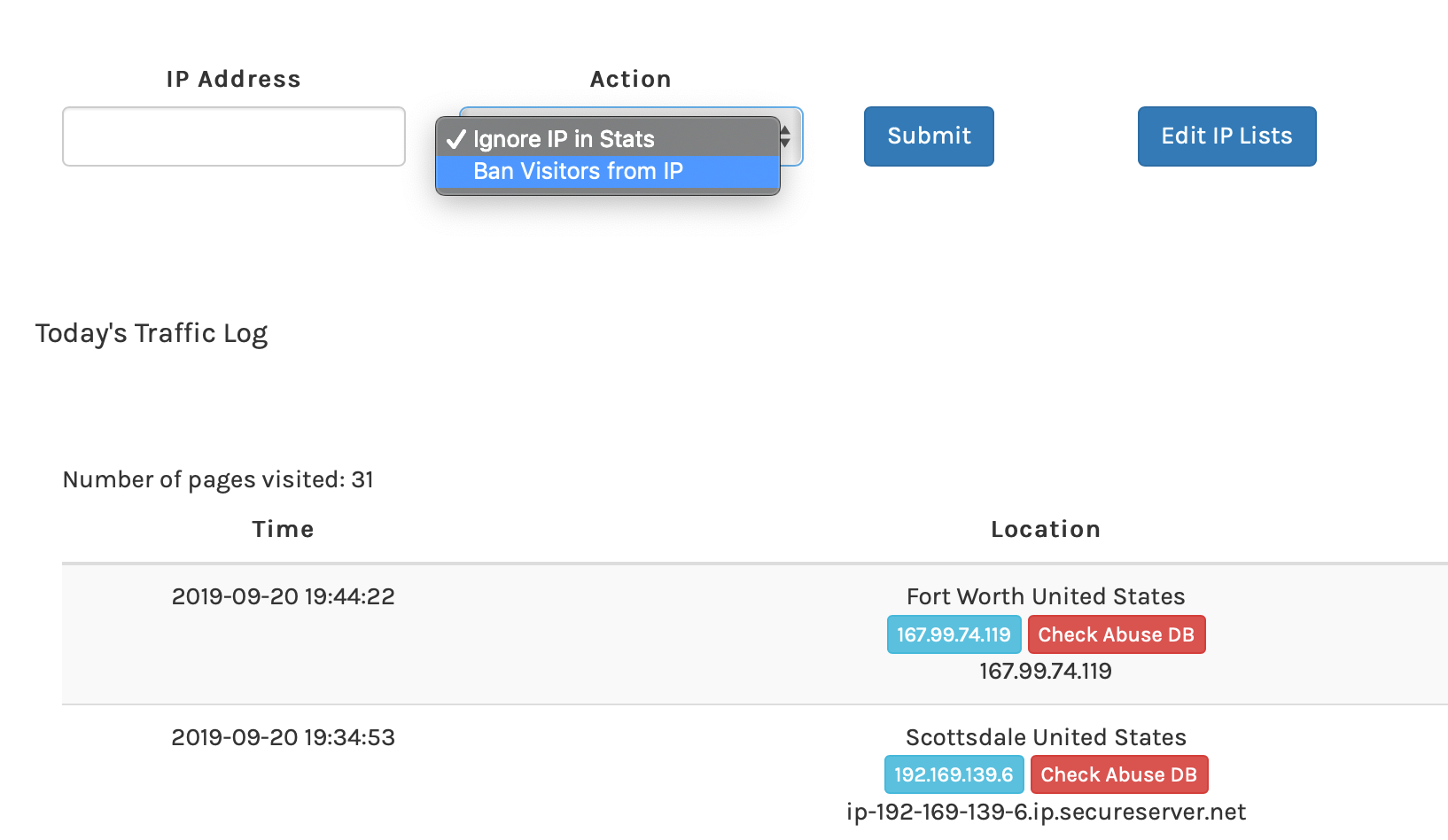Screen dimensions: 1448x840
Task: Click the ip-192-169-139-6.ip.secureserver.net hostname
Action: pos(1046,812)
